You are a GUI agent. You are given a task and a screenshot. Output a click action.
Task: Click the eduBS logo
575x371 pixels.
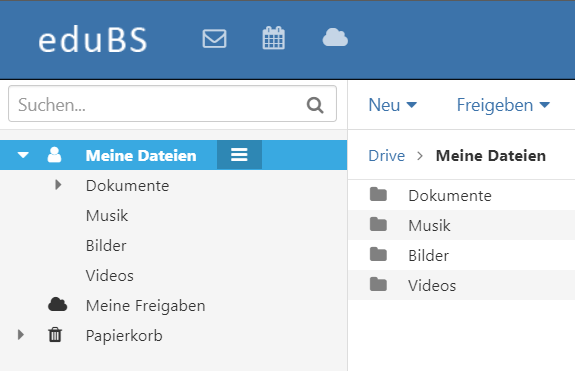point(93,40)
